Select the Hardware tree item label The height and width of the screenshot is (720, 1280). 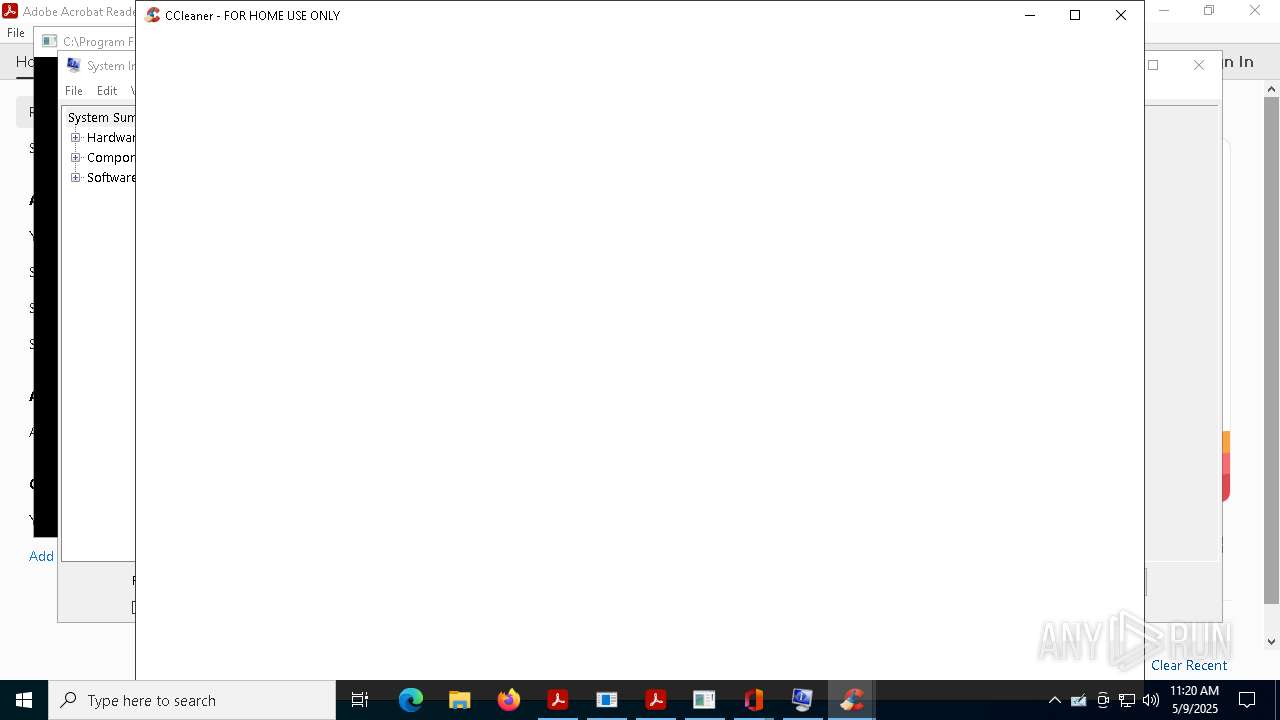point(111,137)
